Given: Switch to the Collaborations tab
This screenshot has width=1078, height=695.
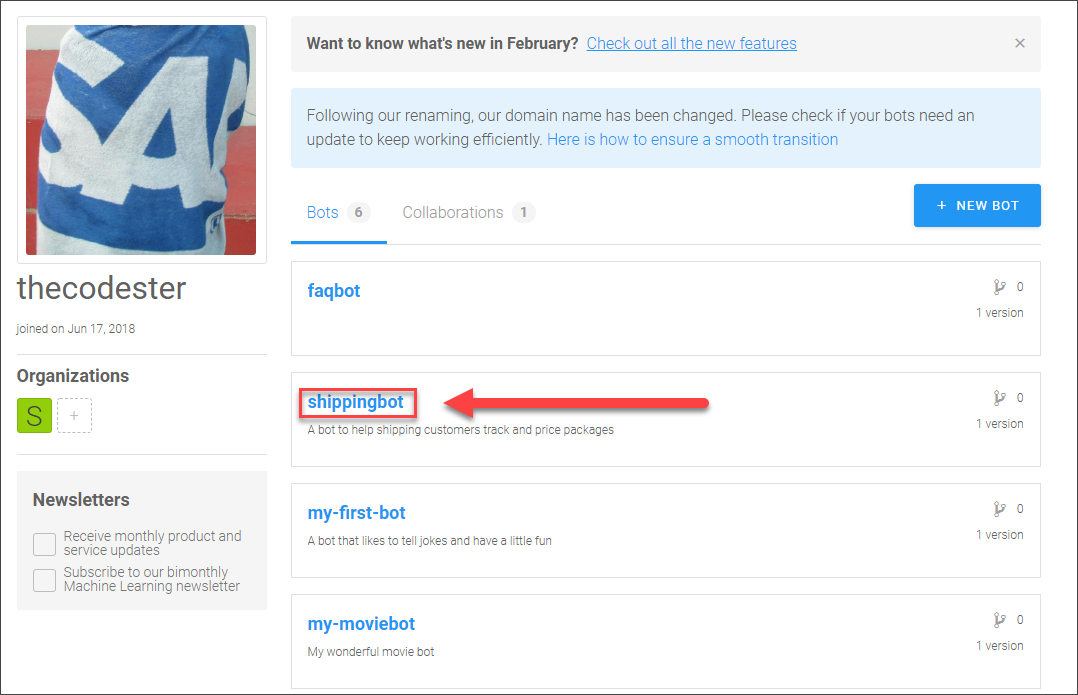Looking at the screenshot, I should coord(469,212).
